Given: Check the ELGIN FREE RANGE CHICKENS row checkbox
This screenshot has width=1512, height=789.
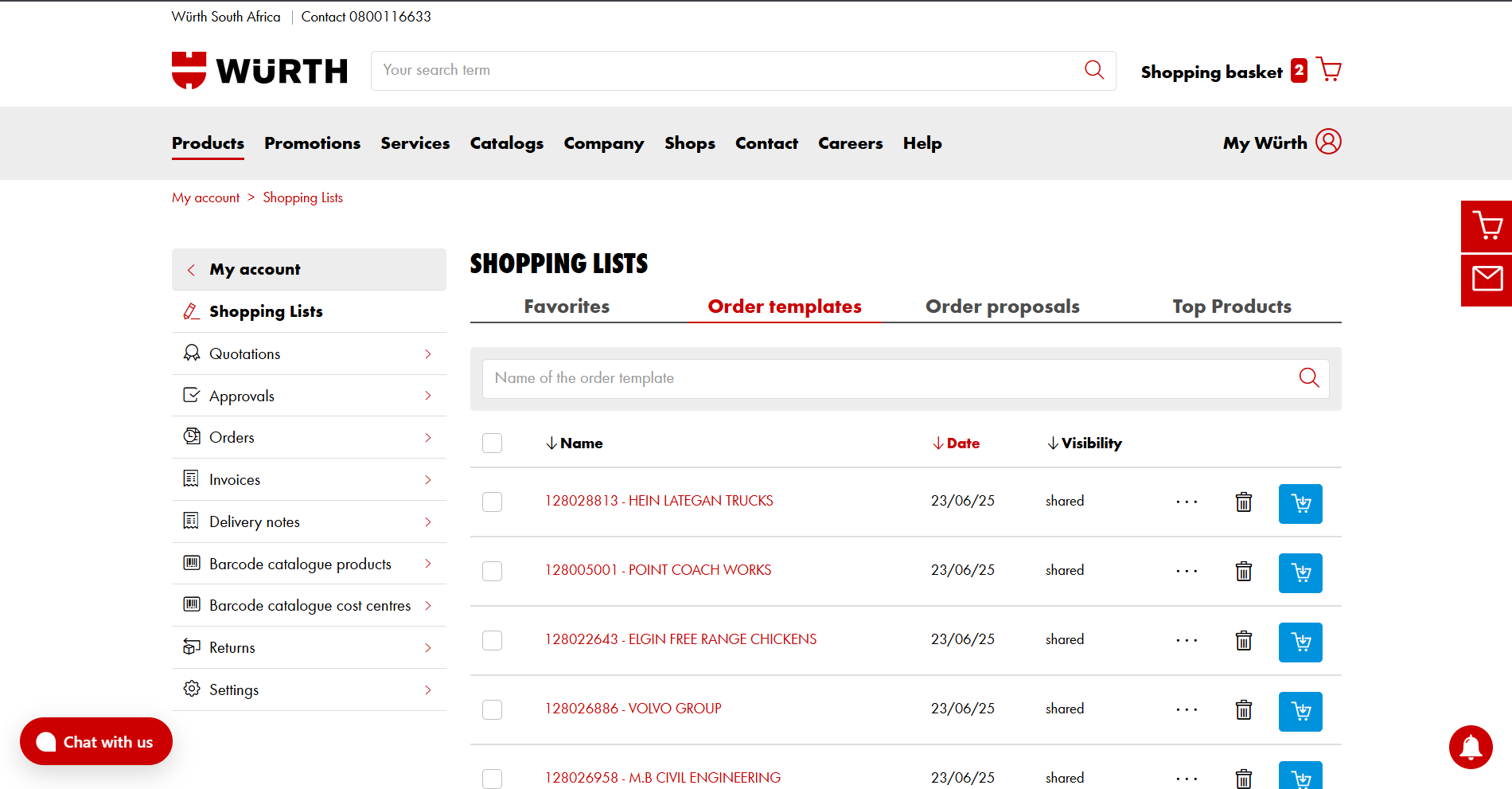Looking at the screenshot, I should tap(492, 640).
